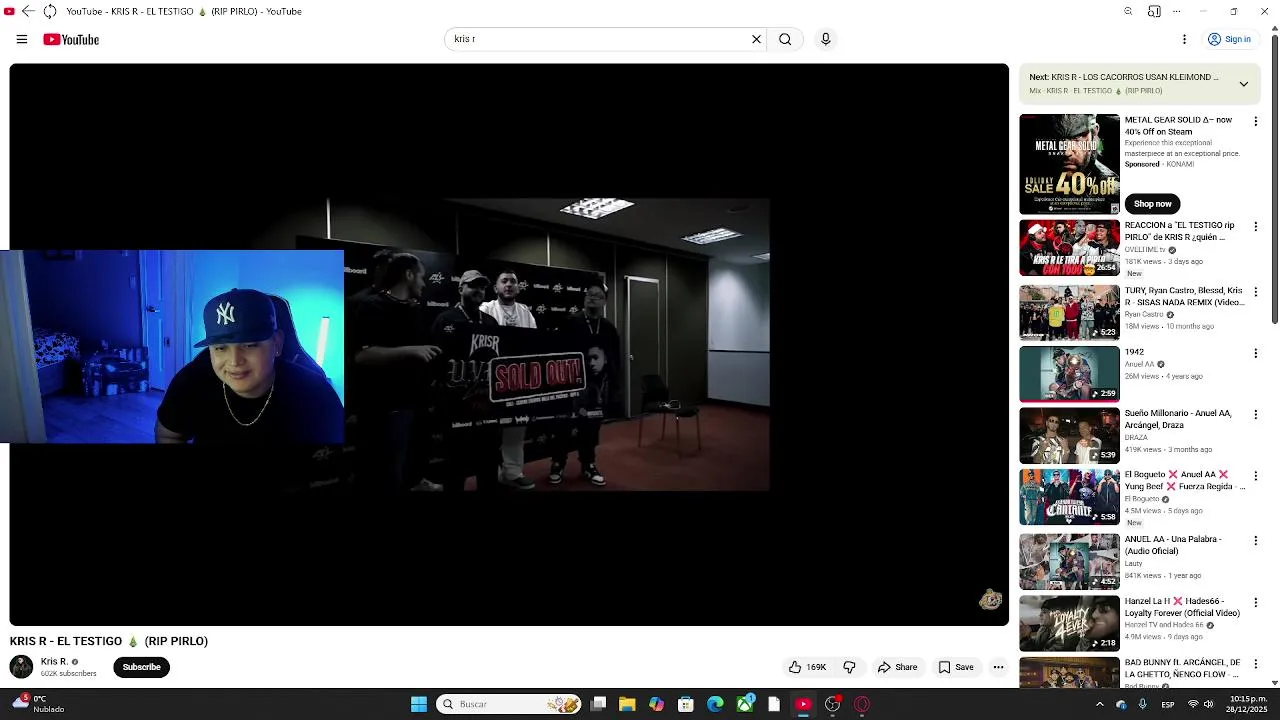Open options for 'REACCION a EL TESTIGO' video
The width and height of the screenshot is (1280, 720).
(x=1255, y=228)
